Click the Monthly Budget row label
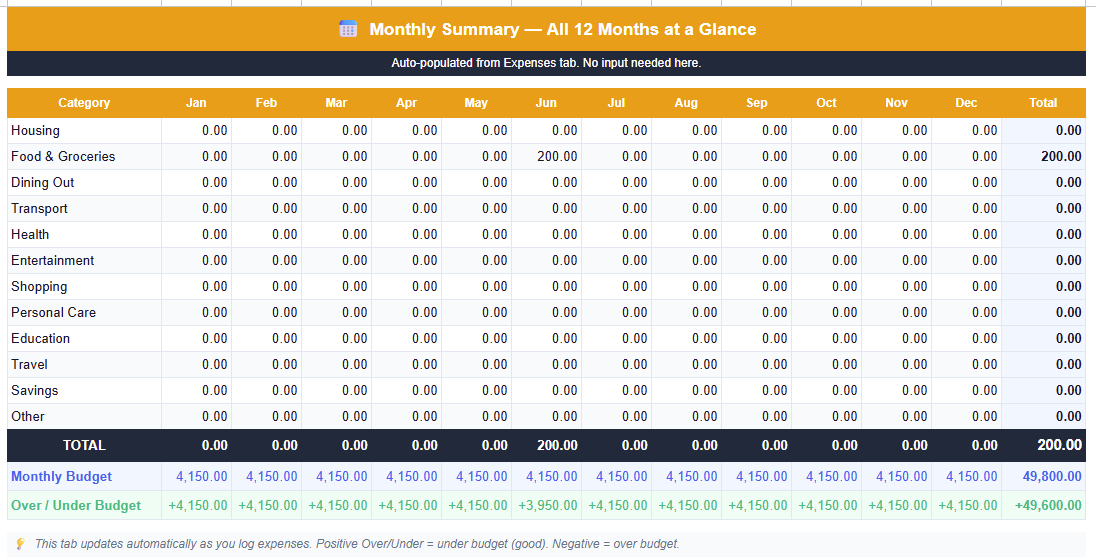The height and width of the screenshot is (558, 1096). (x=84, y=477)
